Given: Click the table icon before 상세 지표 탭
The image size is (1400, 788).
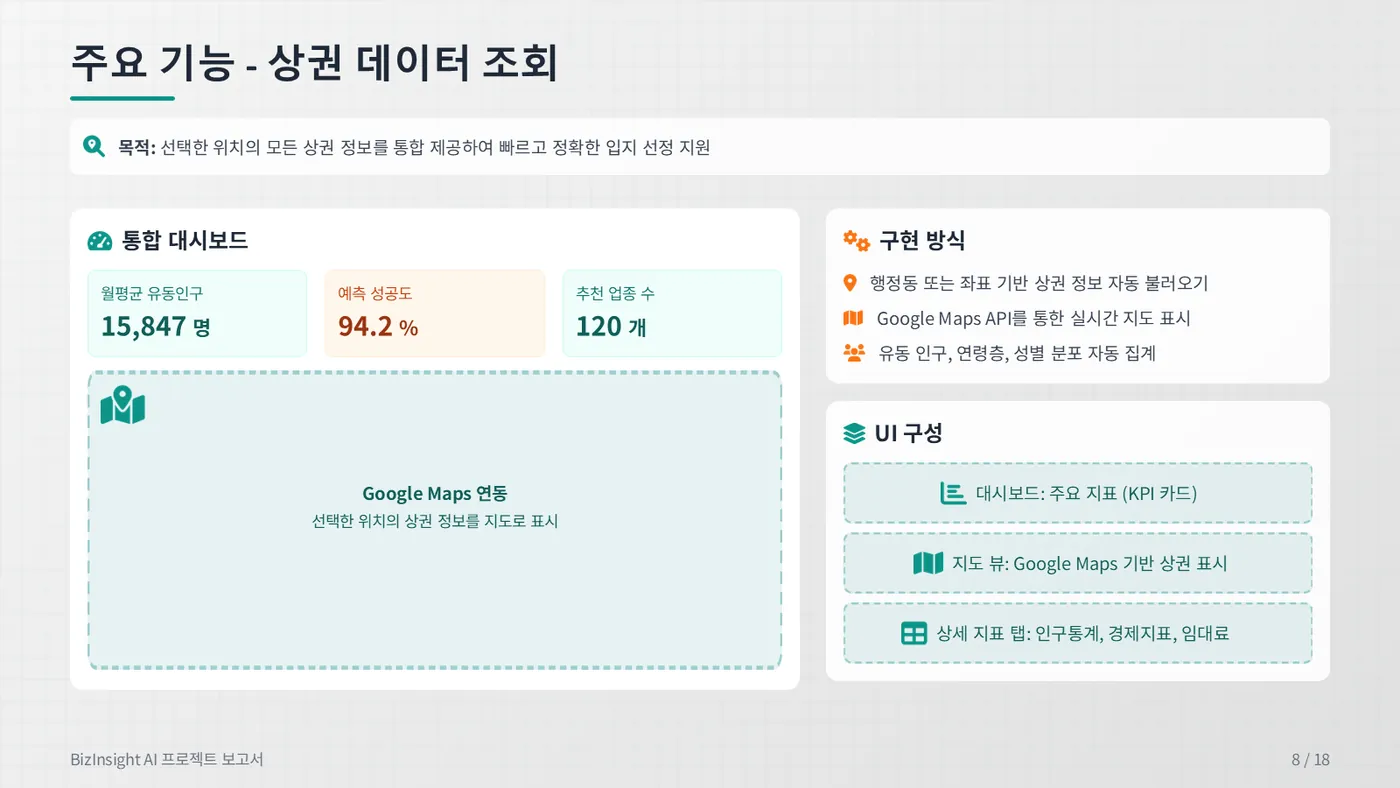Looking at the screenshot, I should point(914,633).
